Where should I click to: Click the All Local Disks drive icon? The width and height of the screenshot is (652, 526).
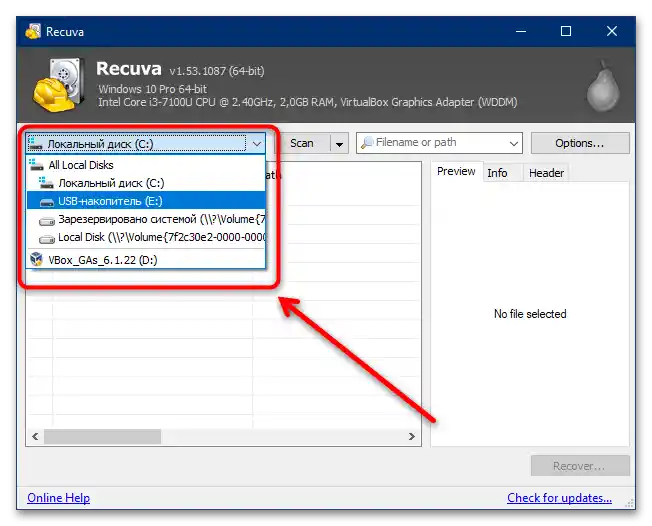(x=36, y=165)
